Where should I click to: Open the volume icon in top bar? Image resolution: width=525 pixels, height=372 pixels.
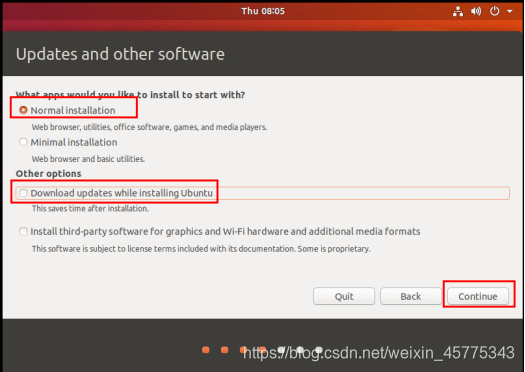[x=476, y=11]
